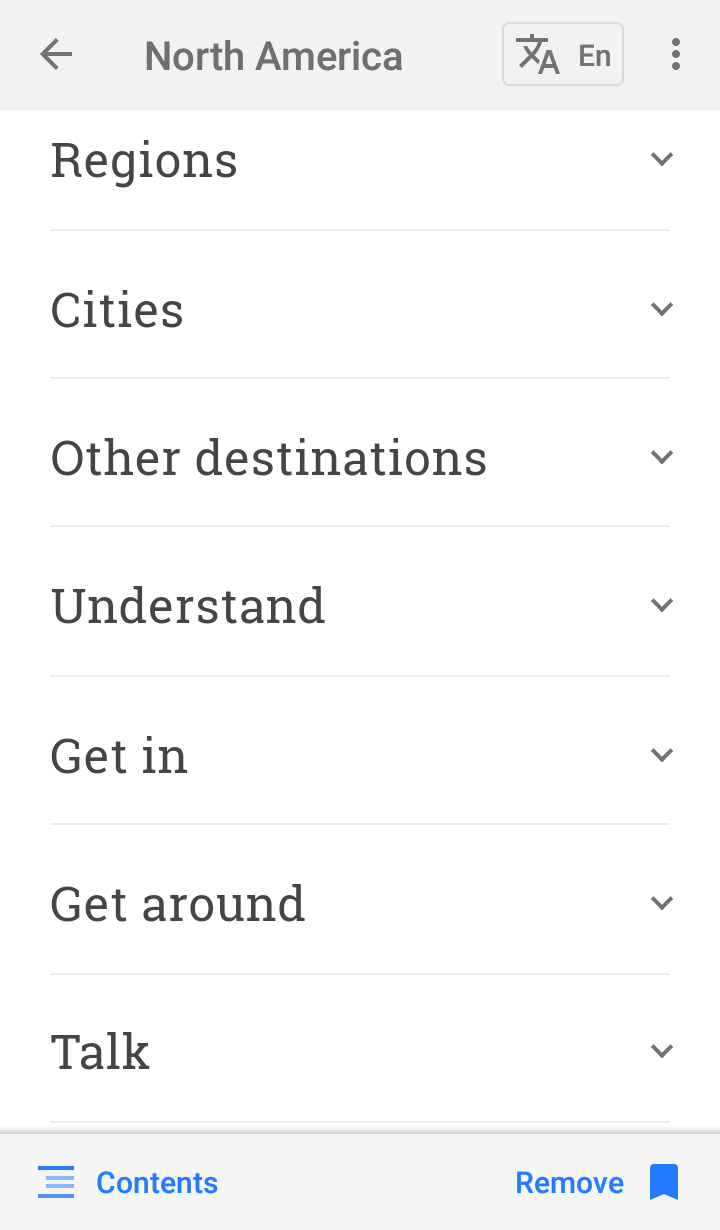
Task: Expand the Understand section chevron
Action: (x=661, y=605)
